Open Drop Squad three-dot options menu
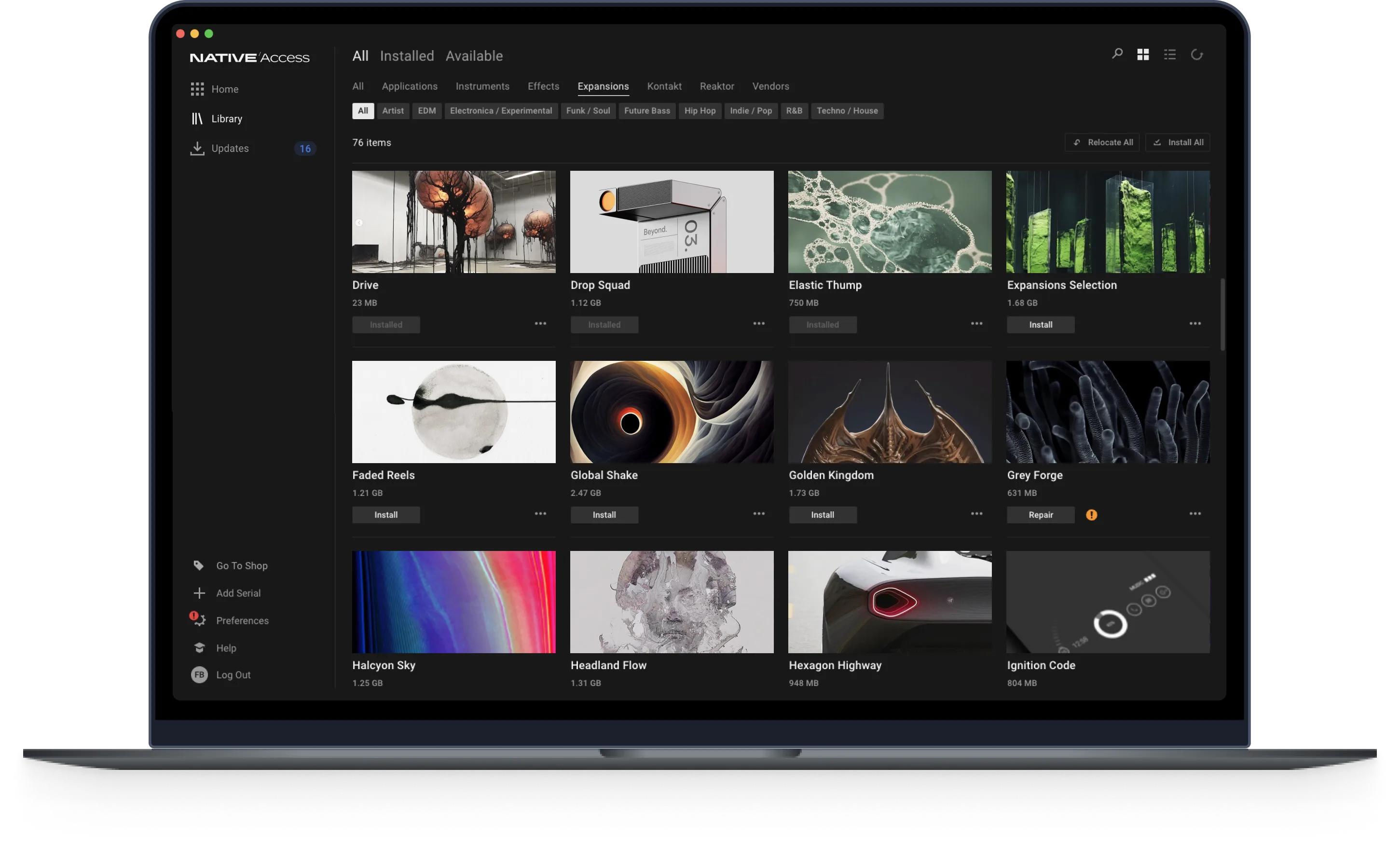Image resolution: width=1400 pixels, height=851 pixels. pos(758,324)
